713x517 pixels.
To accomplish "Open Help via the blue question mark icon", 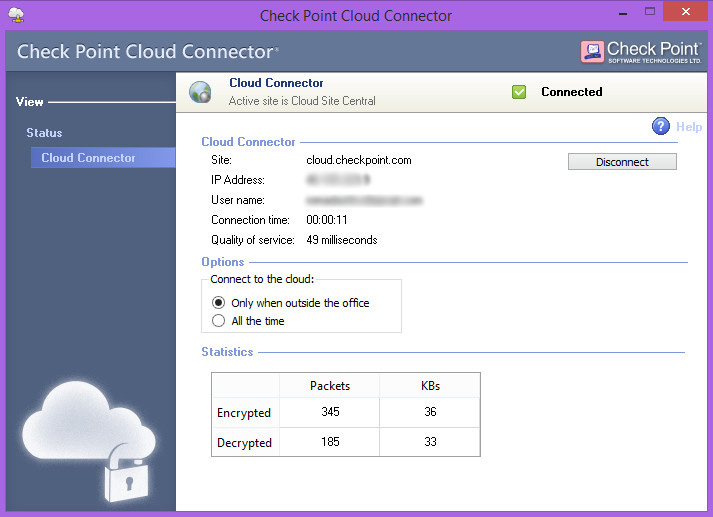I will (661, 126).
